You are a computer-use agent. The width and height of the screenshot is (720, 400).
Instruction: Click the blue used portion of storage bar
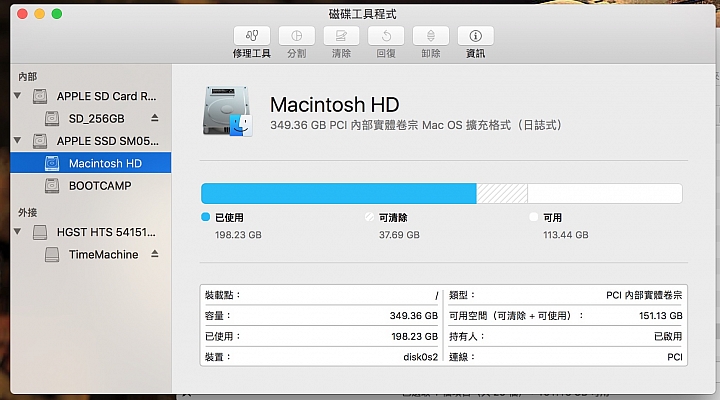tap(339, 193)
